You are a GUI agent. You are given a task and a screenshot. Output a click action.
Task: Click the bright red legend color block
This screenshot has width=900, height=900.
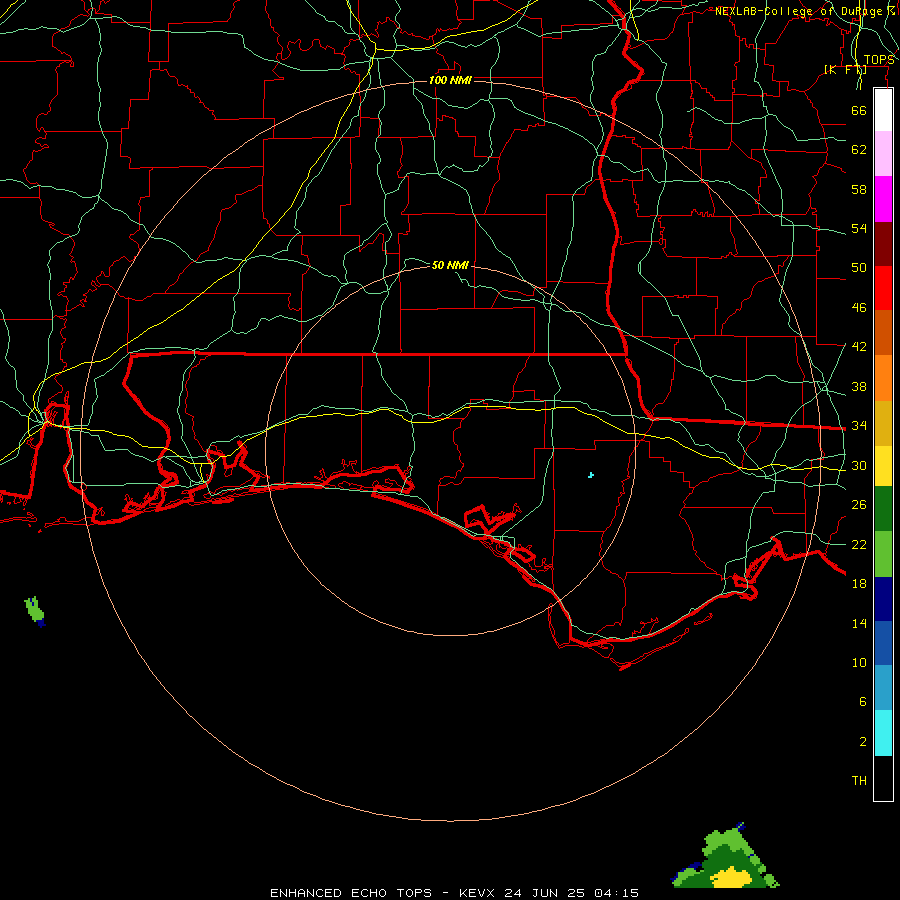(x=883, y=288)
